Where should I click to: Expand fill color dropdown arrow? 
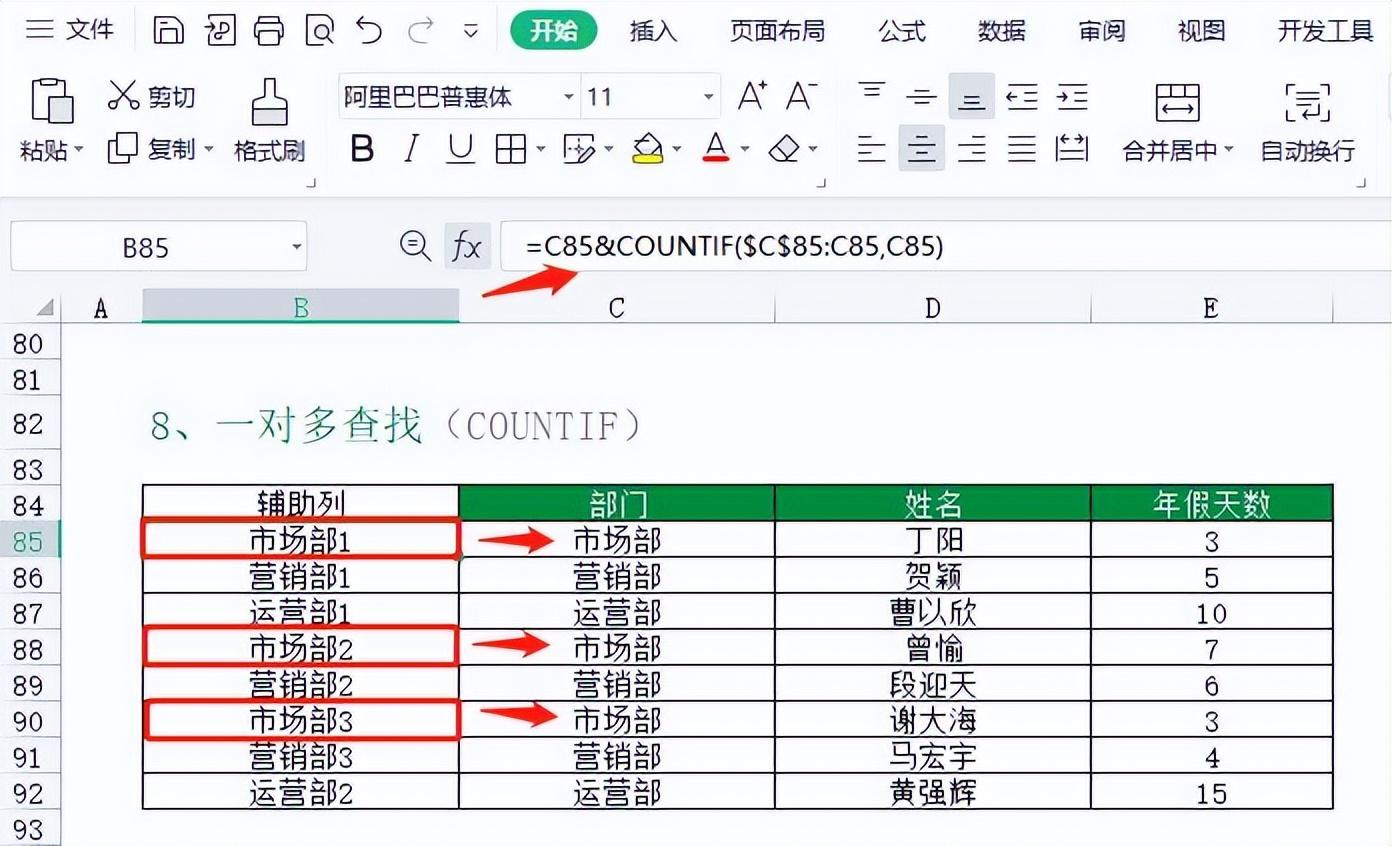[x=677, y=151]
